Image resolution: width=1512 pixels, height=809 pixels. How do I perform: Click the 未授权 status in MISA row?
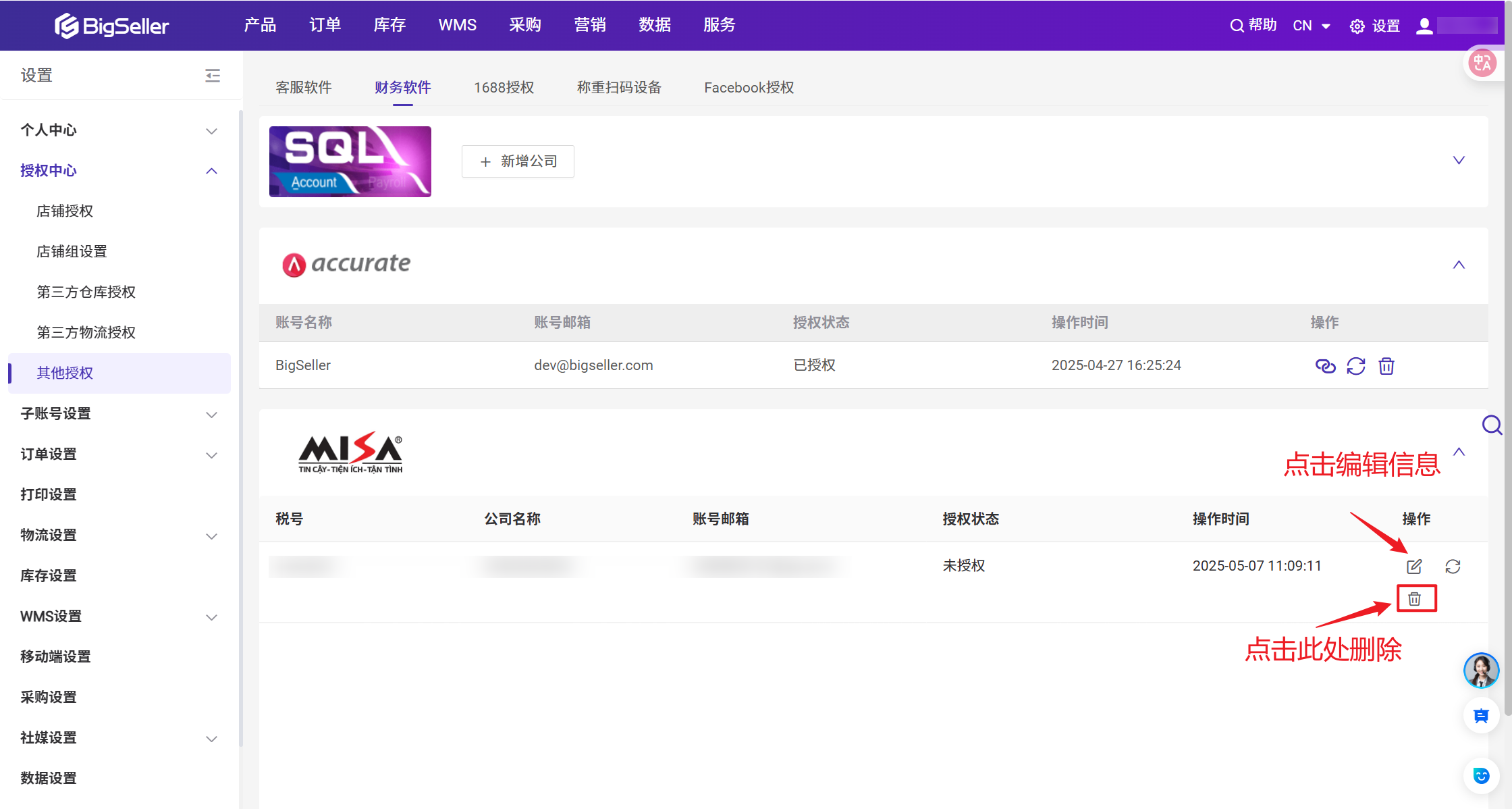(964, 566)
